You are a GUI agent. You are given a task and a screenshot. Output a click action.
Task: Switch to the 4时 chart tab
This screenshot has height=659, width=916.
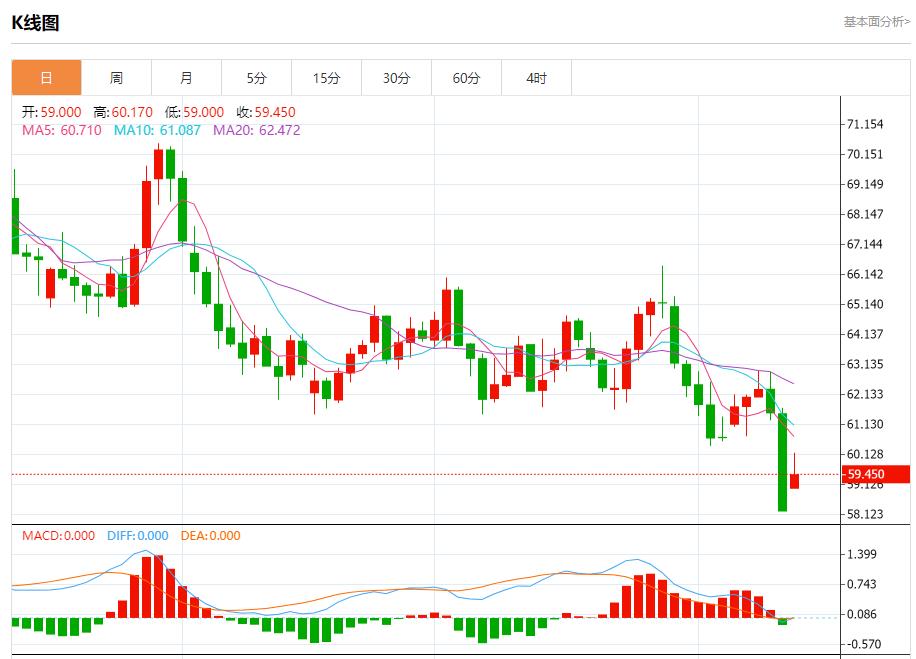pos(536,78)
